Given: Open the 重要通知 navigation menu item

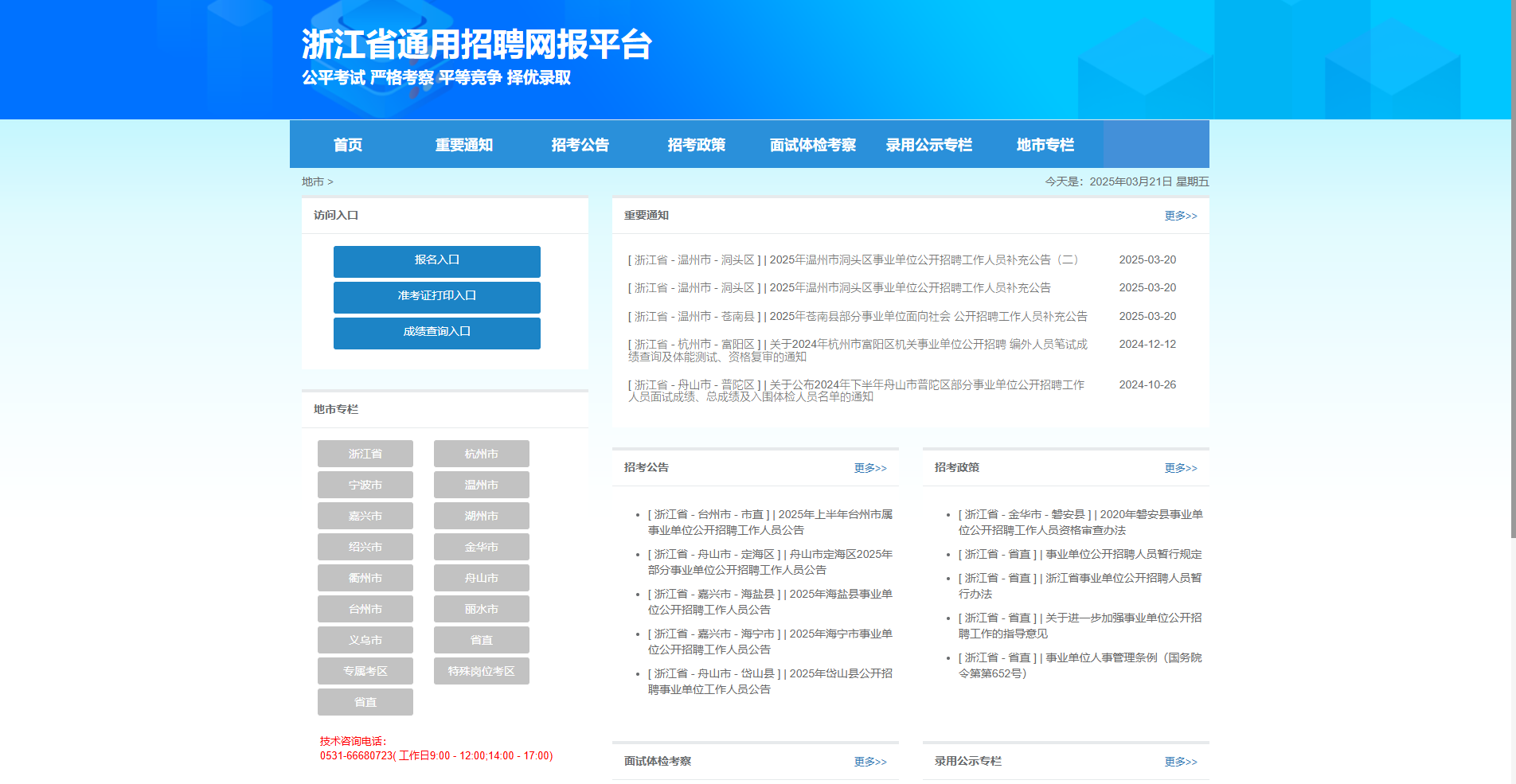Looking at the screenshot, I should click(x=463, y=144).
